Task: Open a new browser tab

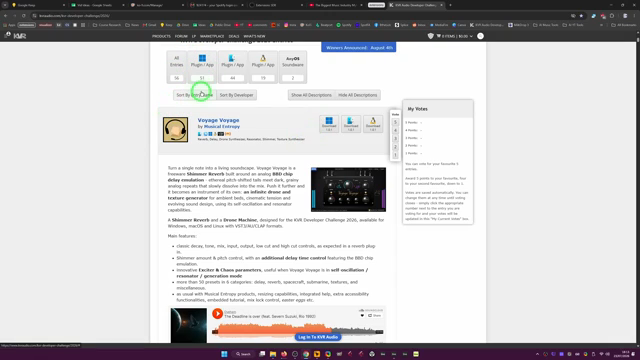Action: click(450, 5)
